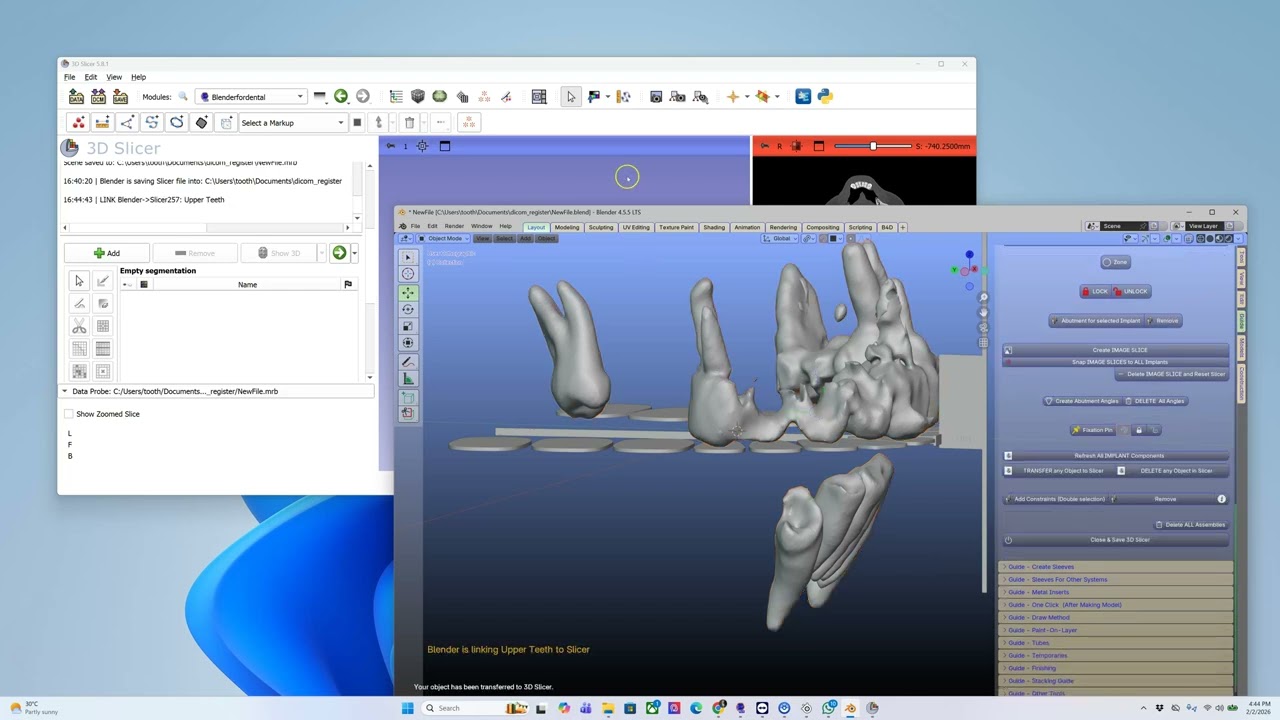The height and width of the screenshot is (720, 1280).
Task: Click the Add segment button
Action: pyautogui.click(x=107, y=253)
